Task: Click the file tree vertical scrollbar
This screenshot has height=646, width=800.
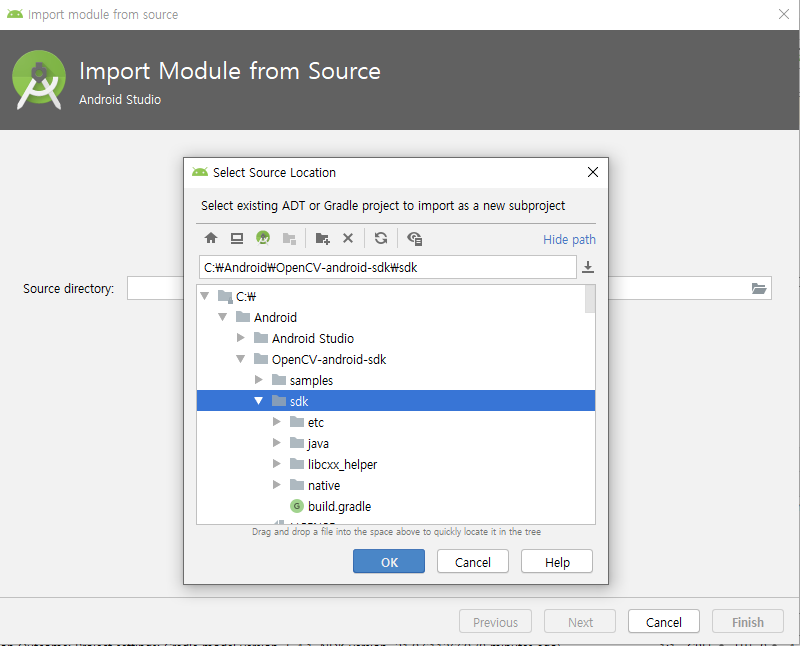Action: click(x=590, y=300)
